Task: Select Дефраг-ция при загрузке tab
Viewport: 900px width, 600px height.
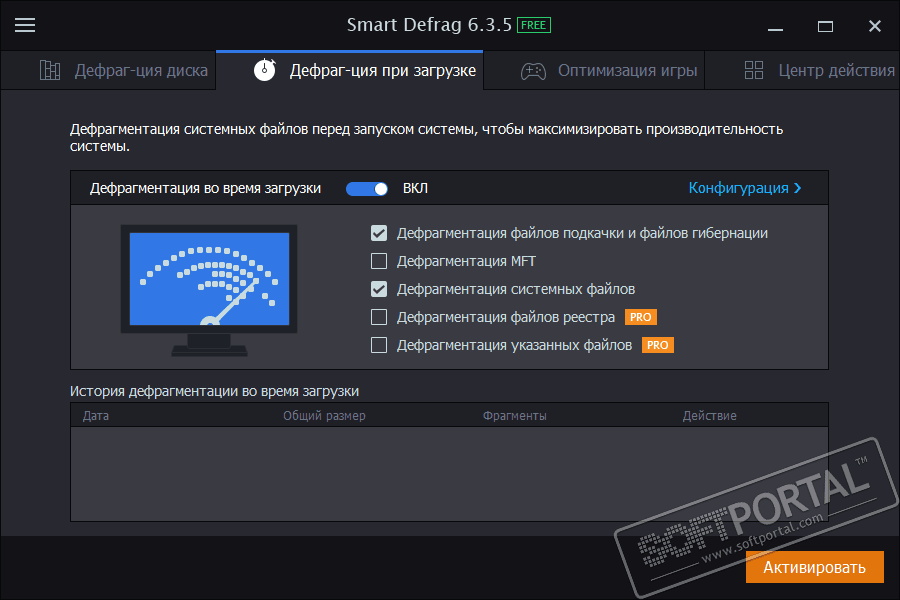Action: pyautogui.click(x=350, y=70)
